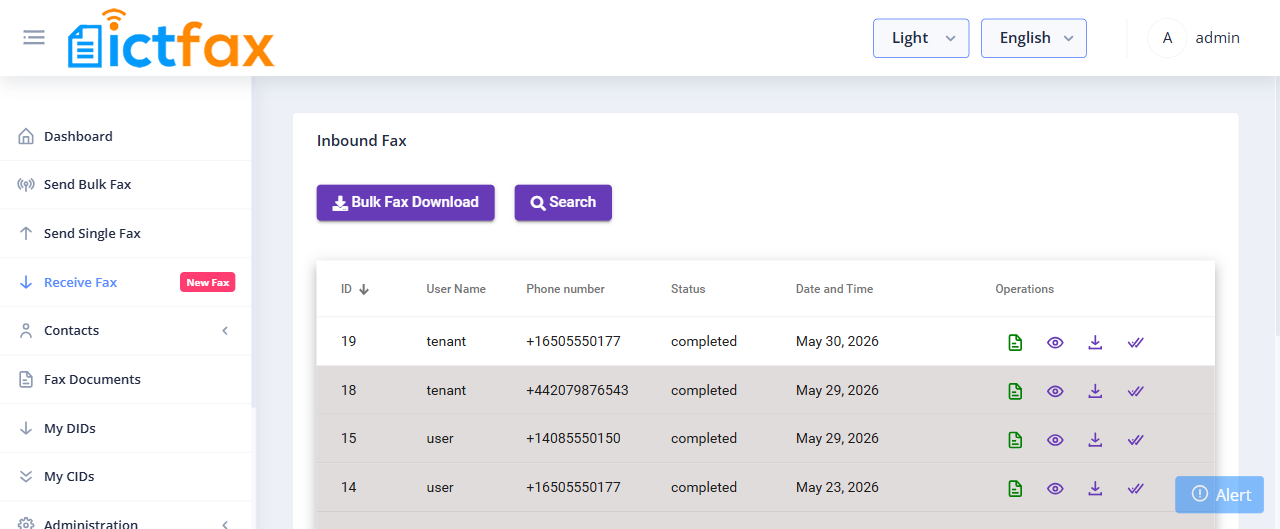Open the Light theme dropdown
This screenshot has height=529, width=1280.
tap(921, 38)
